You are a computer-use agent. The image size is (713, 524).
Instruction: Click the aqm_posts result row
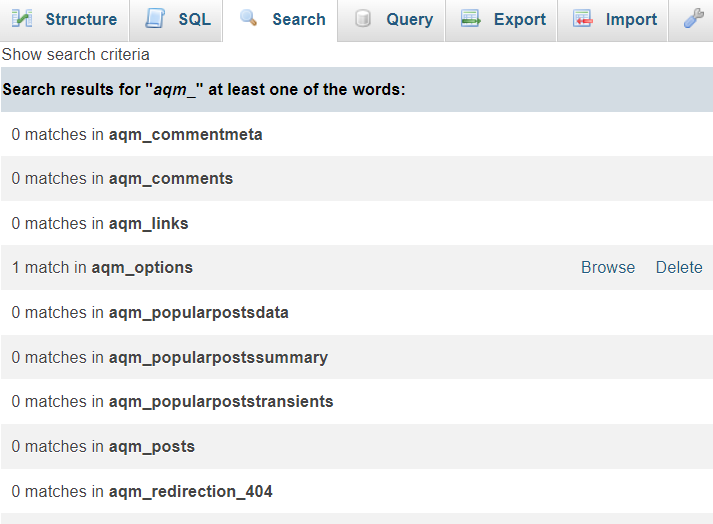[x=103, y=446]
